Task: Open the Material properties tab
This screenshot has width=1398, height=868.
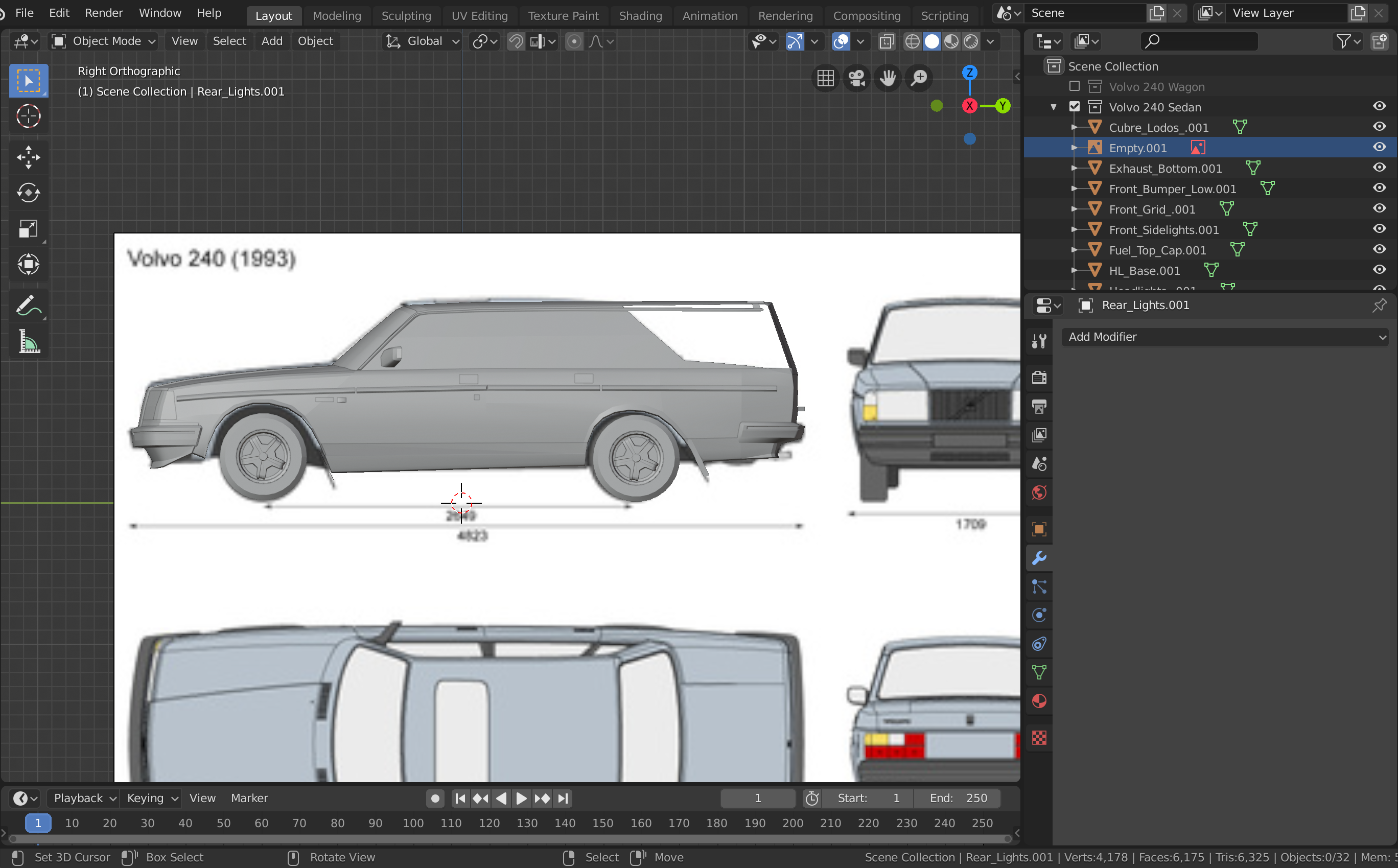Action: (1039, 701)
